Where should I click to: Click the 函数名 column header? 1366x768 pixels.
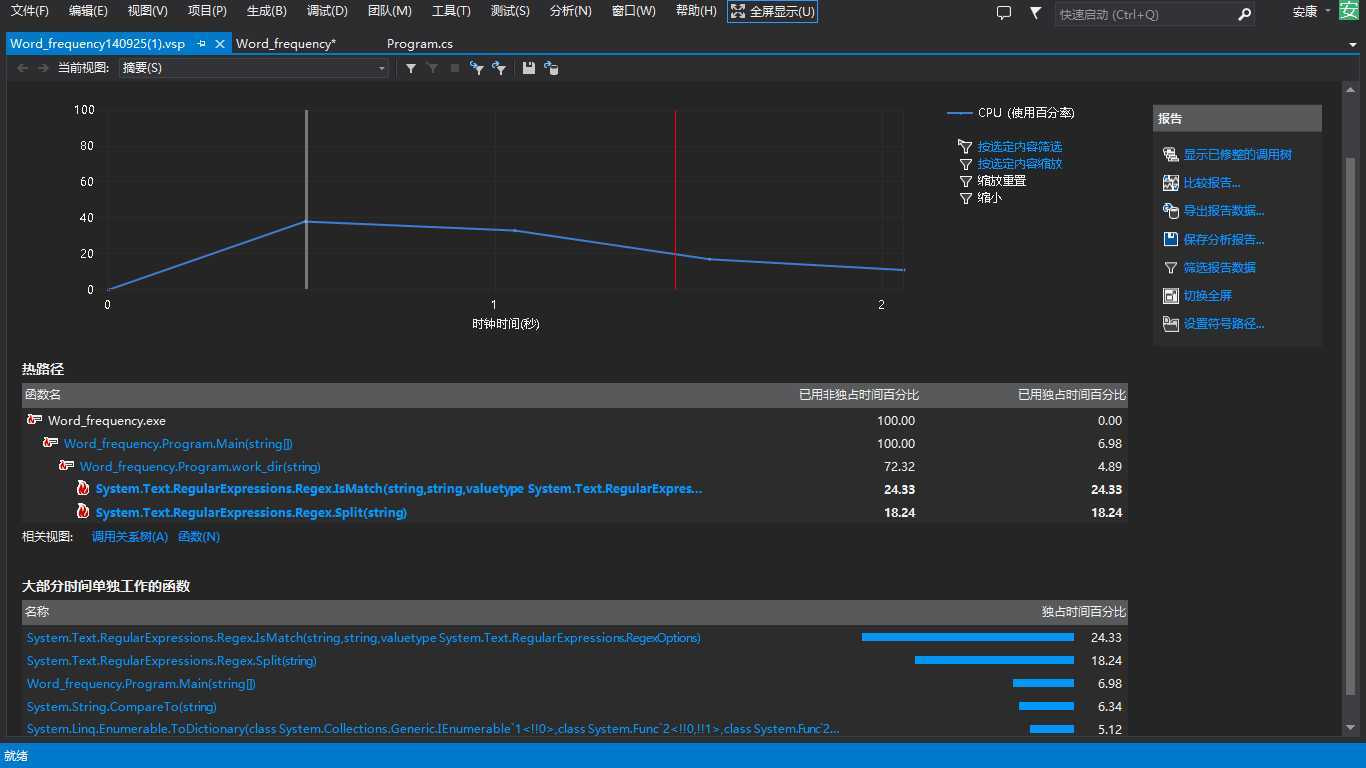click(x=43, y=395)
